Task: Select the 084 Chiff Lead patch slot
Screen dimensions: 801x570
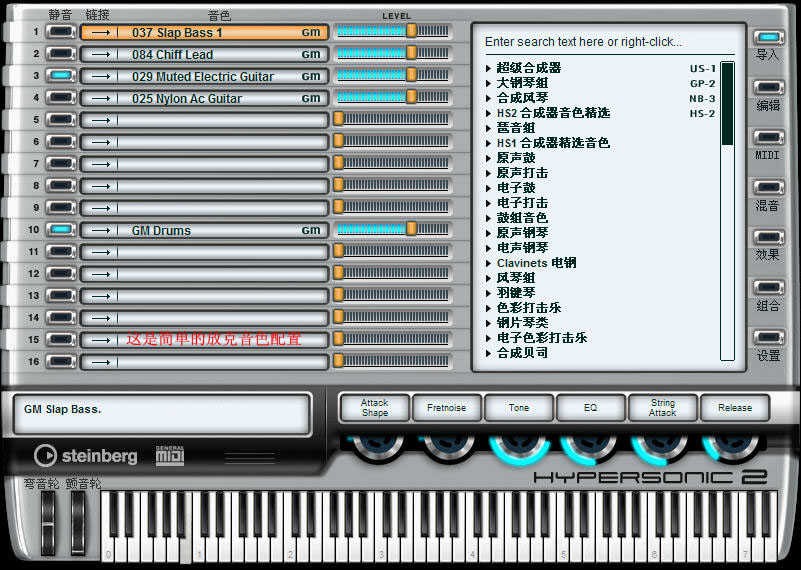Action: 222,54
